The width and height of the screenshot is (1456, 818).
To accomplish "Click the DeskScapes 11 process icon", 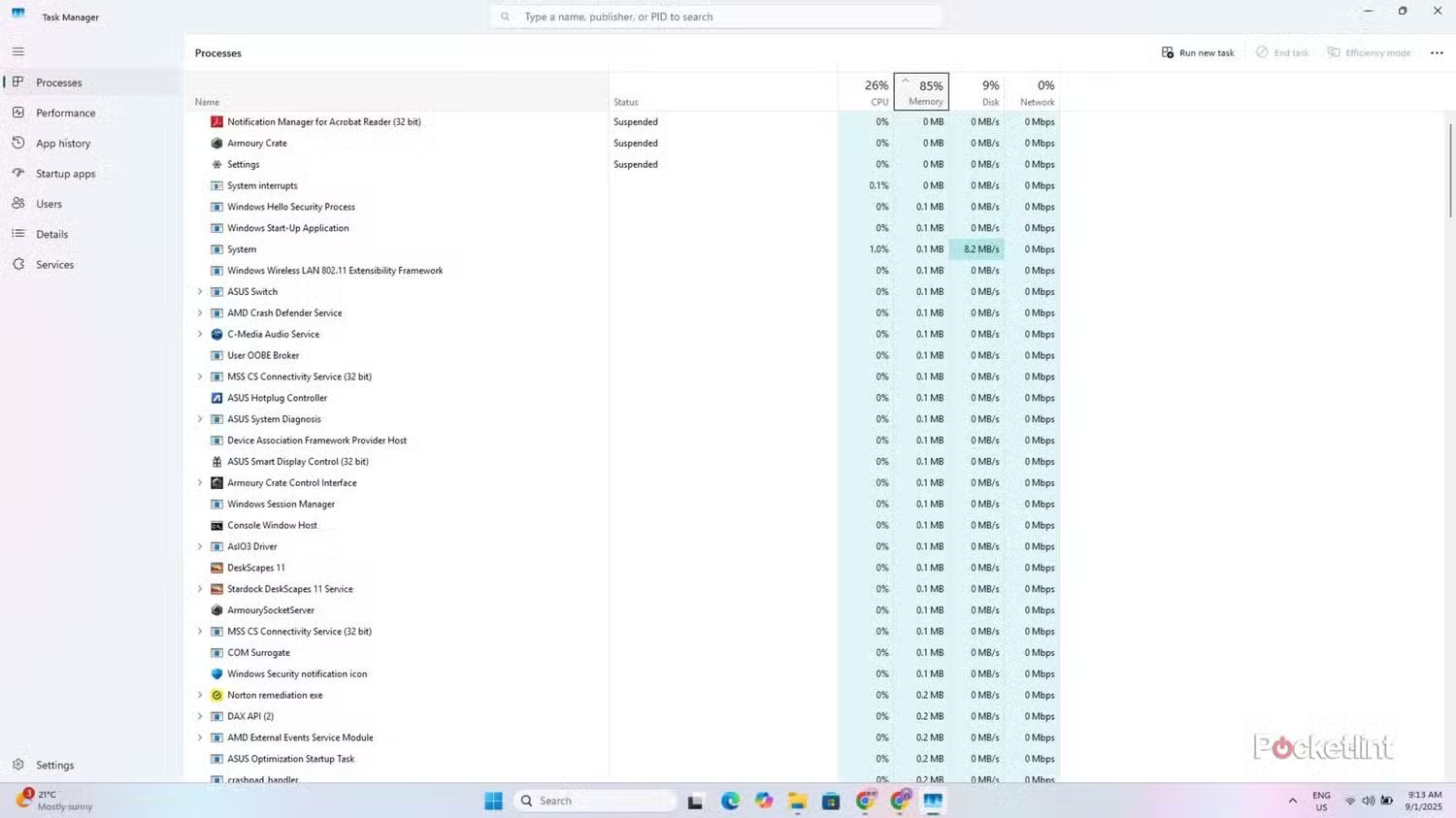I will [216, 568].
